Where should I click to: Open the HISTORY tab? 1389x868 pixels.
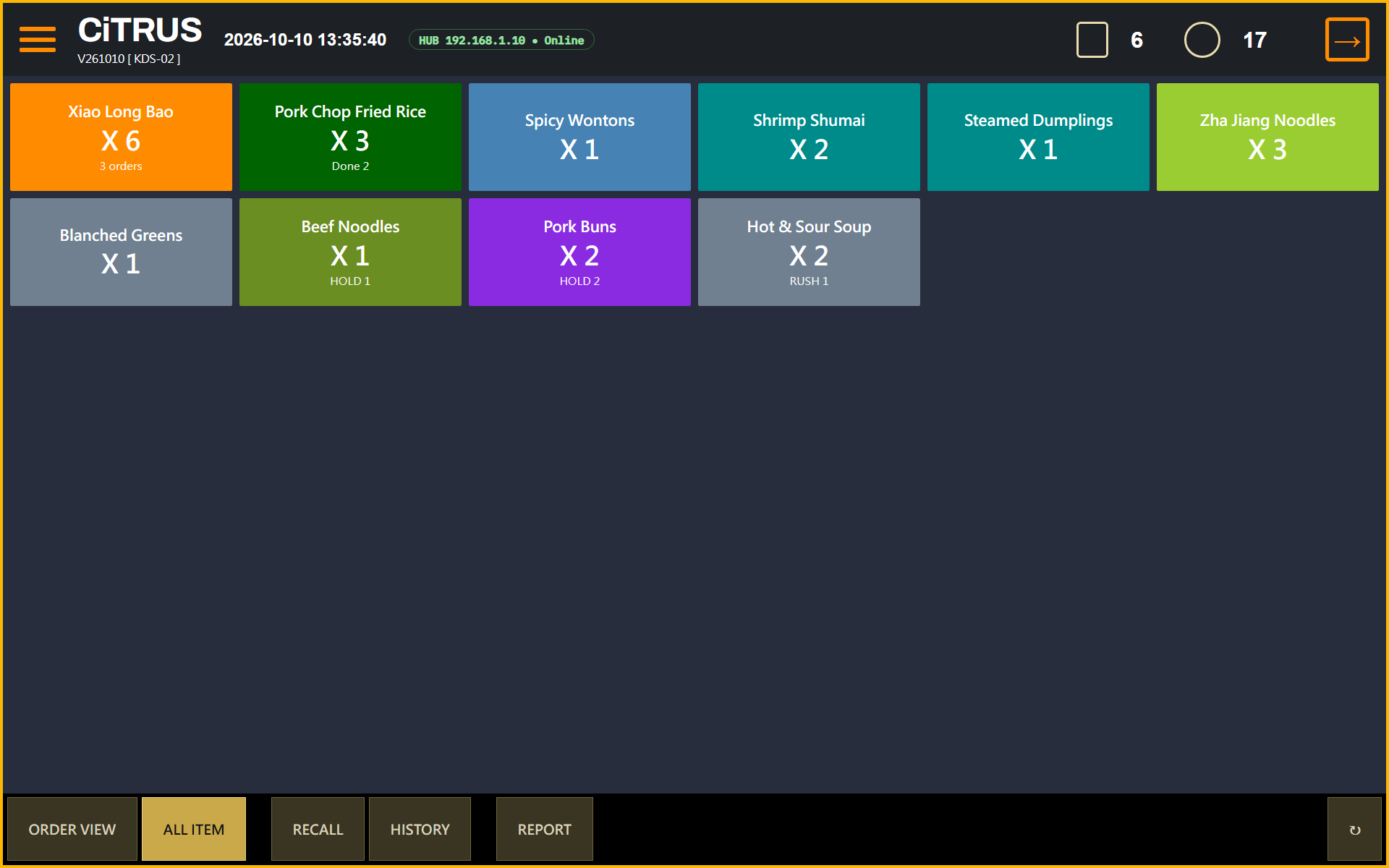(420, 829)
